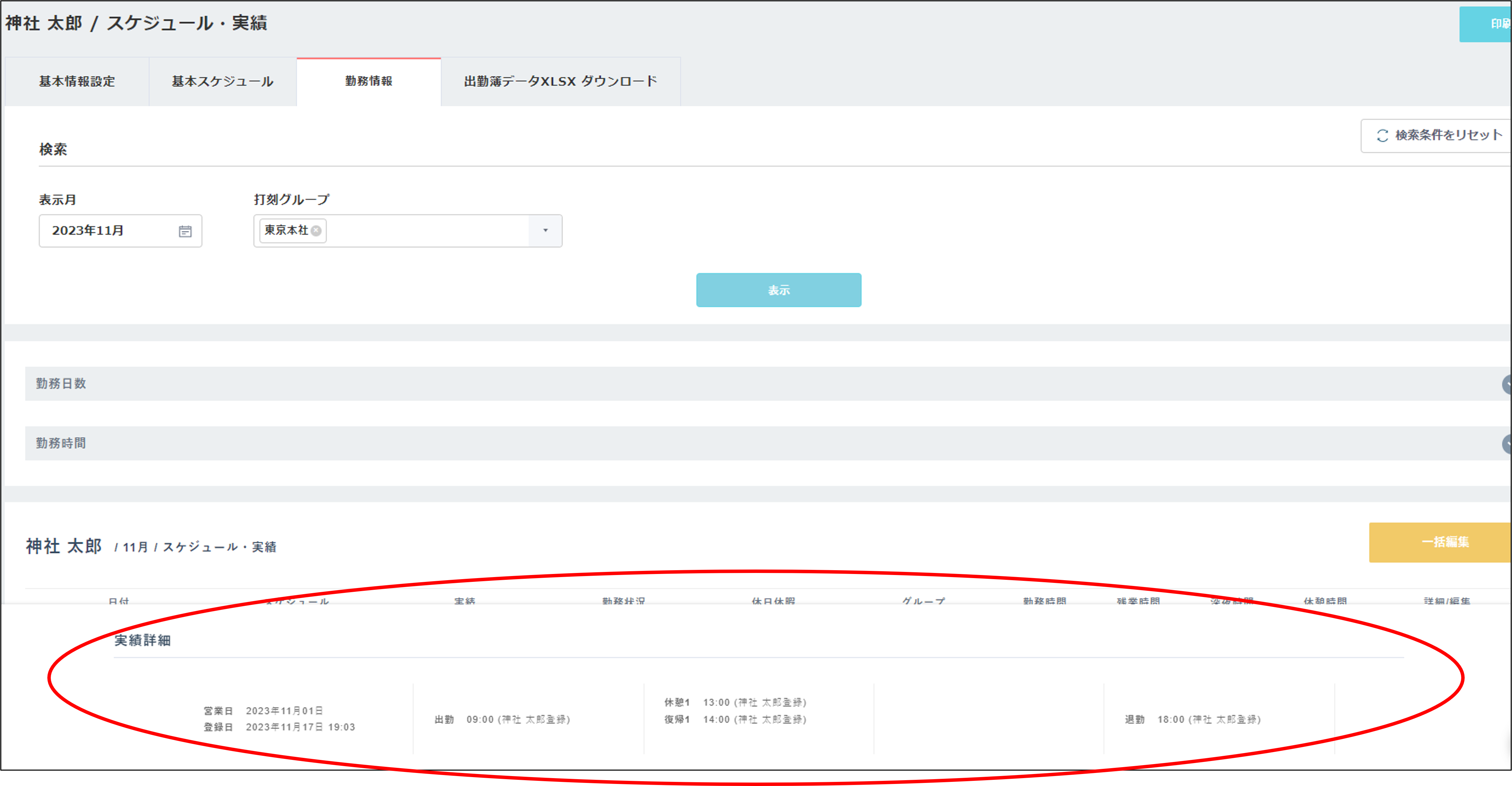Click the 実績詳細 heading
1512x786 pixels.
[143, 641]
